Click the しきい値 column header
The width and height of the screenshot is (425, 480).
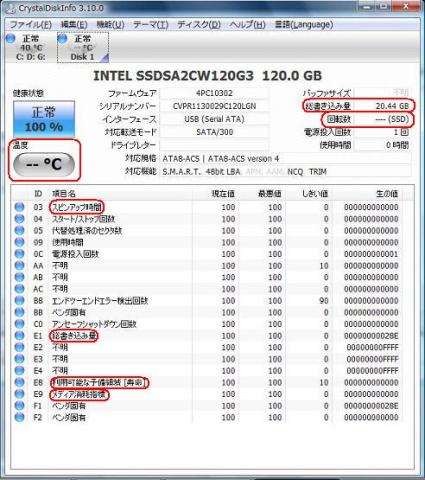click(x=315, y=194)
